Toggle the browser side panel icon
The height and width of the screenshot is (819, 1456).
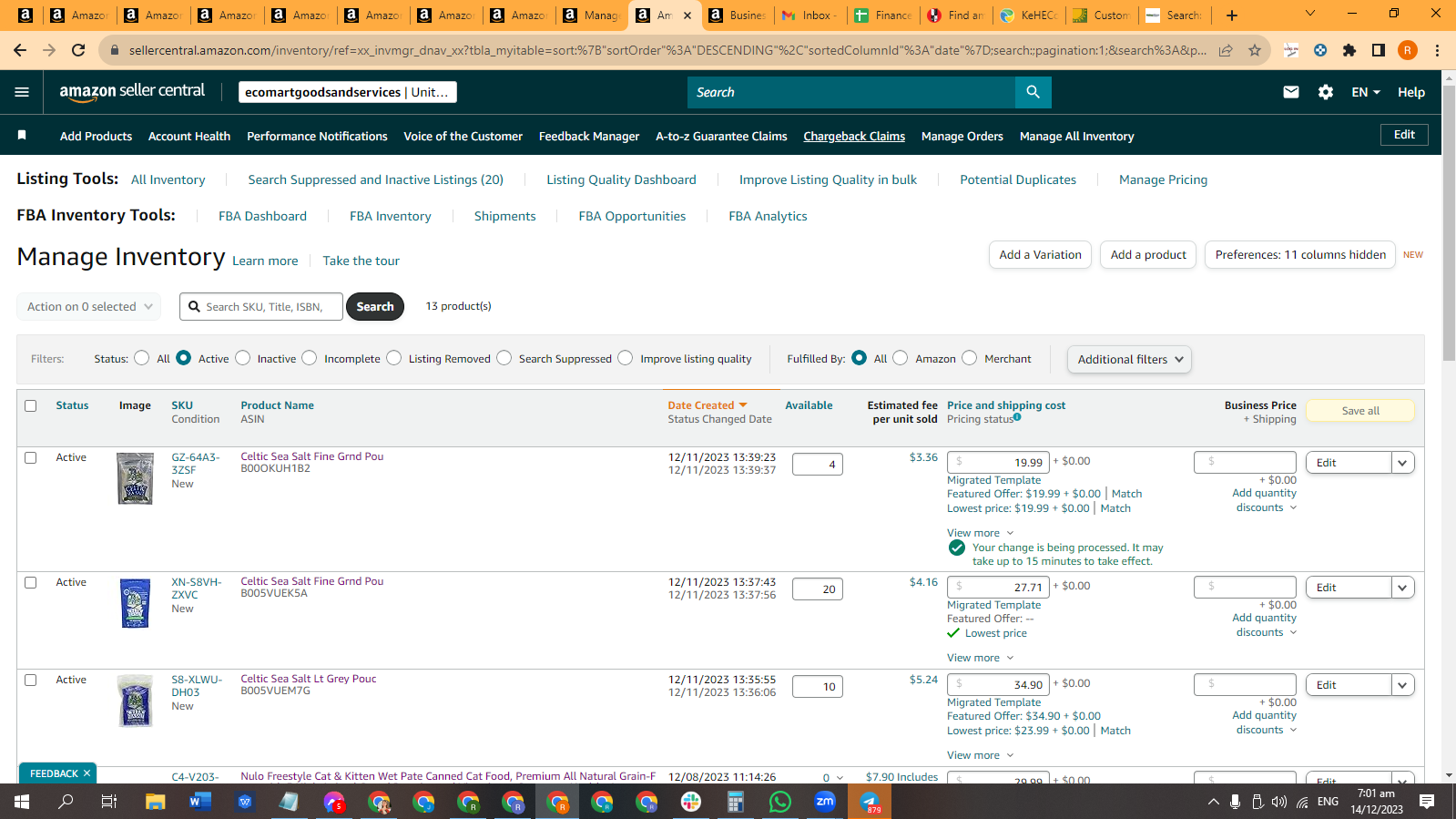1379,50
